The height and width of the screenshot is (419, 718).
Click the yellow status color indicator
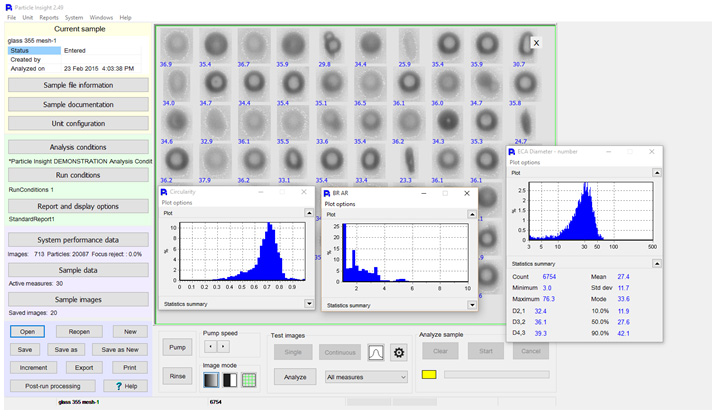click(429, 375)
